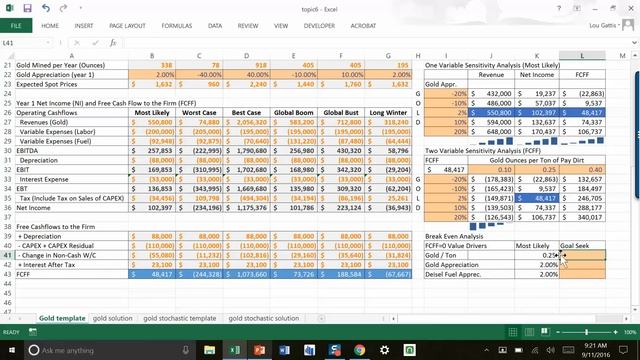Viewport: 640px width, 360px height.
Task: Switch to Normal view icon
Action: pyautogui.click(x=513, y=332)
